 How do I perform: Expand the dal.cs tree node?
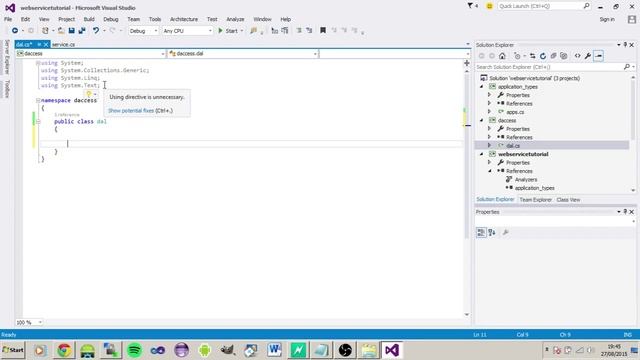(489, 145)
